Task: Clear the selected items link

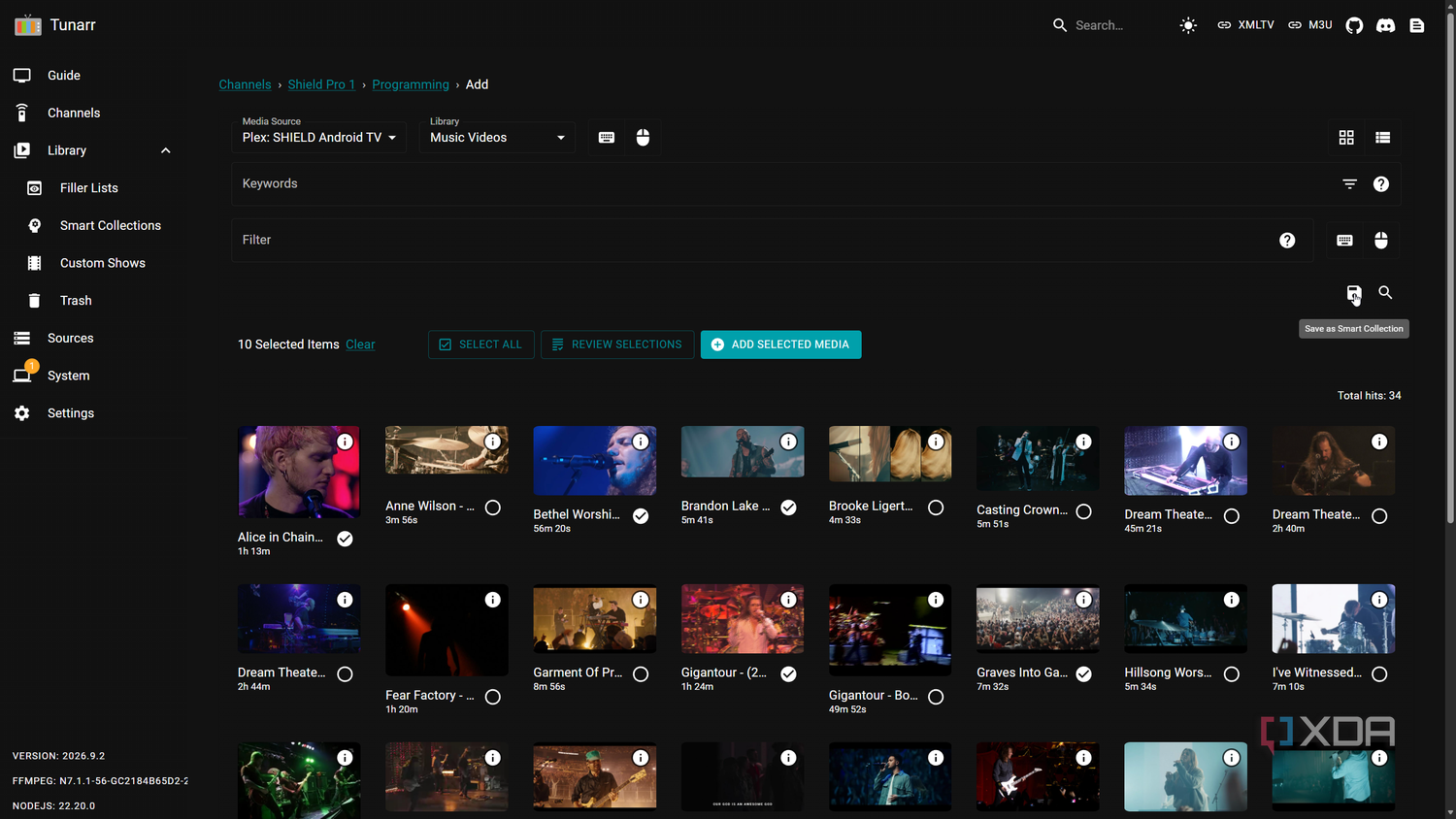Action: [x=360, y=344]
